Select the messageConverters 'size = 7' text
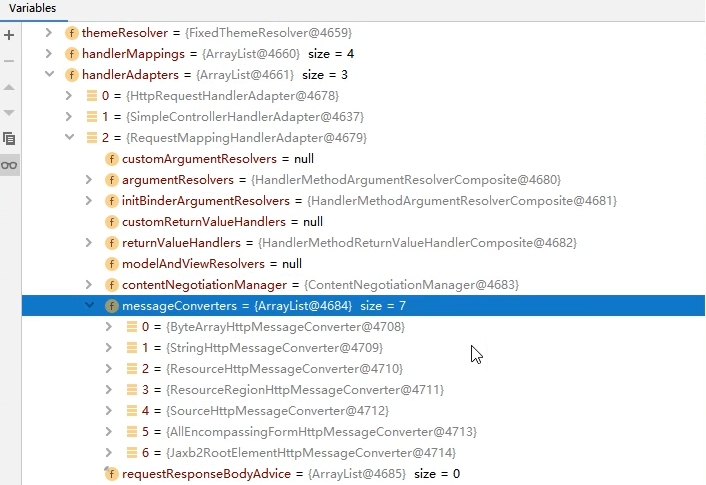This screenshot has width=706, height=485. click(x=383, y=306)
